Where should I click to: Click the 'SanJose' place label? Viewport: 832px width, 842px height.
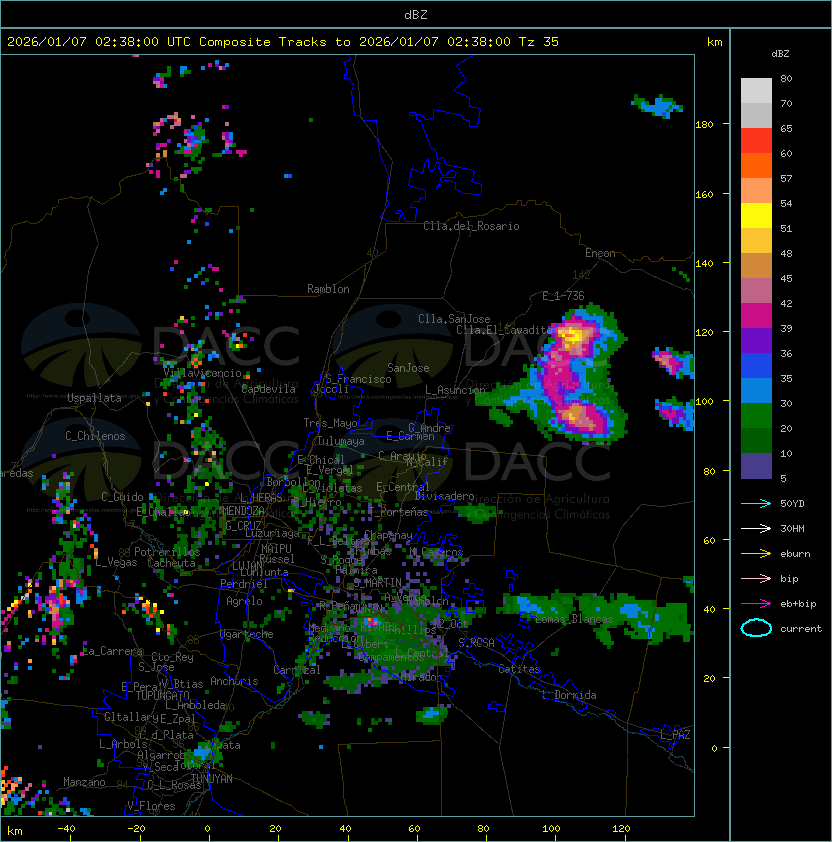point(408,368)
